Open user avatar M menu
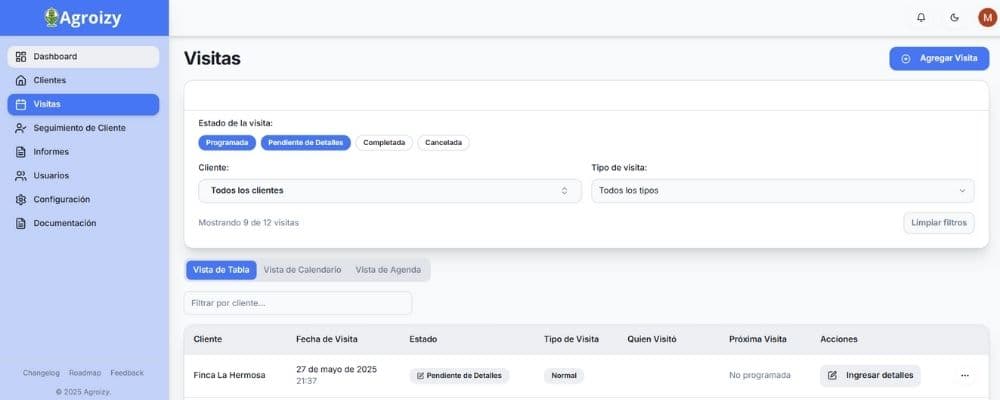The height and width of the screenshot is (400, 1000). pyautogui.click(x=987, y=17)
